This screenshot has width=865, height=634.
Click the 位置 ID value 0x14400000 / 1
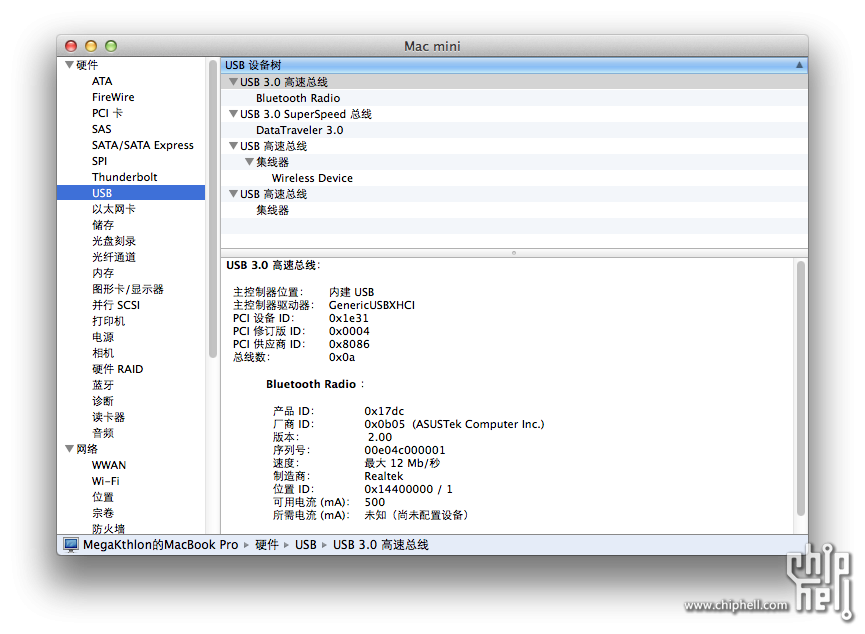click(408, 489)
